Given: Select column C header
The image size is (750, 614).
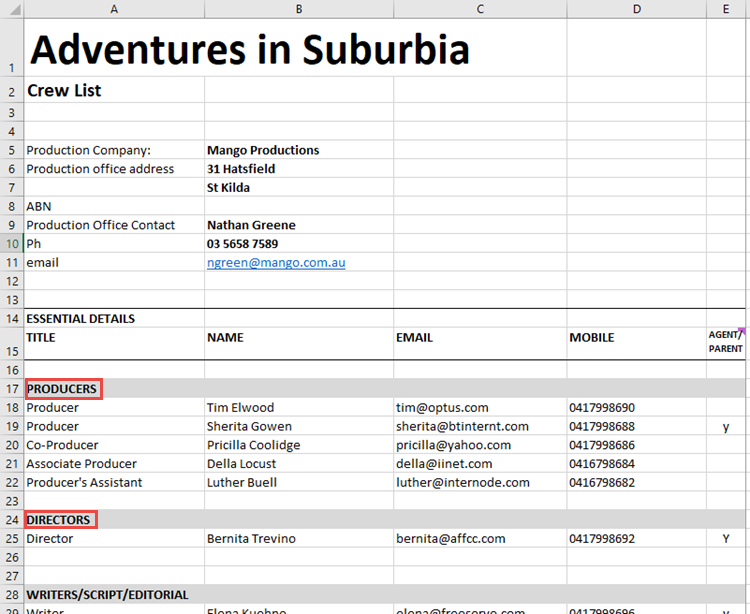Looking at the screenshot, I should (x=480, y=9).
